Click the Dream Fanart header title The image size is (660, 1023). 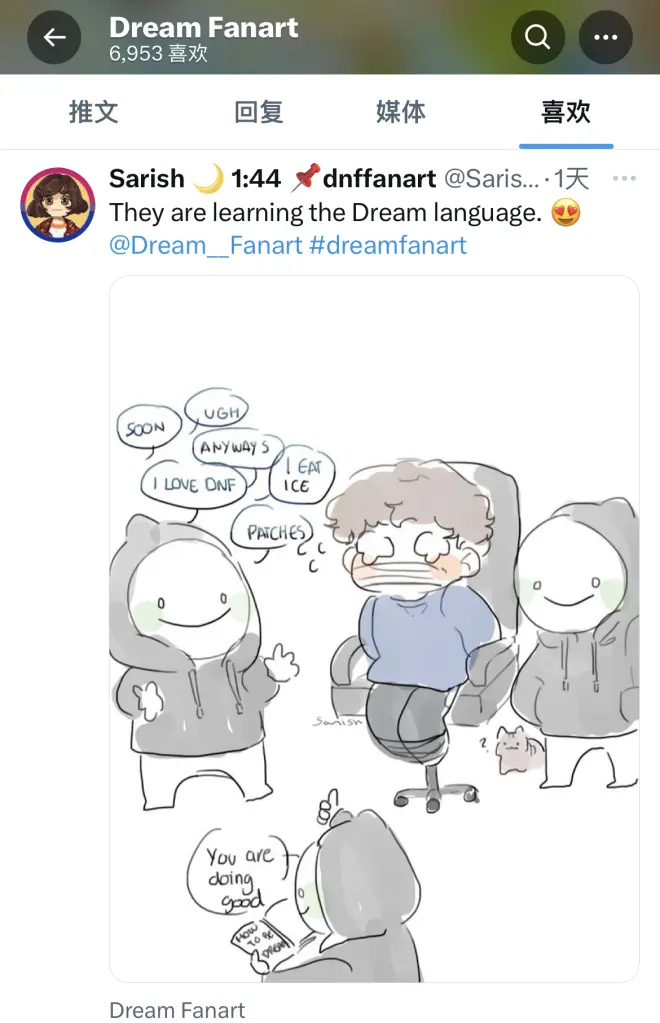pyautogui.click(x=203, y=27)
